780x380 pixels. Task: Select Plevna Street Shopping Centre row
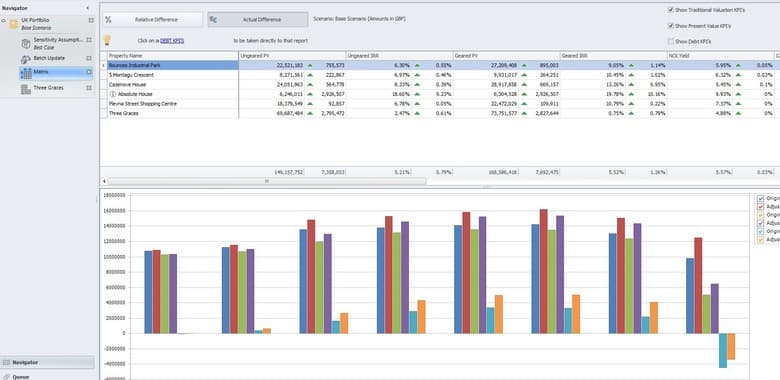[440, 104]
